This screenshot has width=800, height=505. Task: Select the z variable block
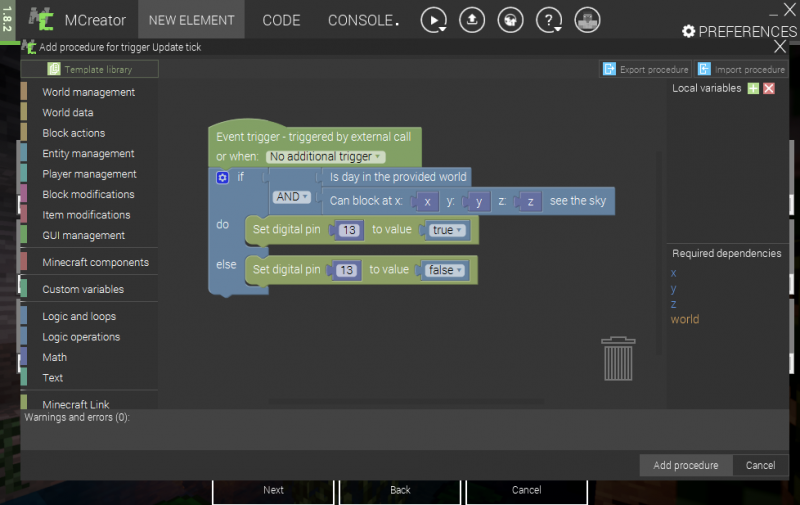tap(530, 201)
